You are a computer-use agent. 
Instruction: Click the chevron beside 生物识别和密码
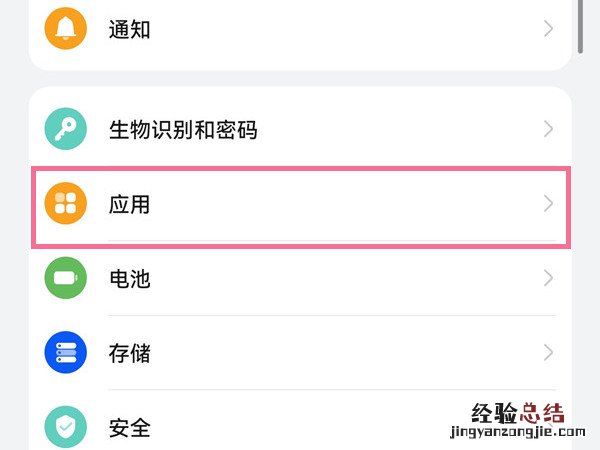click(x=548, y=129)
